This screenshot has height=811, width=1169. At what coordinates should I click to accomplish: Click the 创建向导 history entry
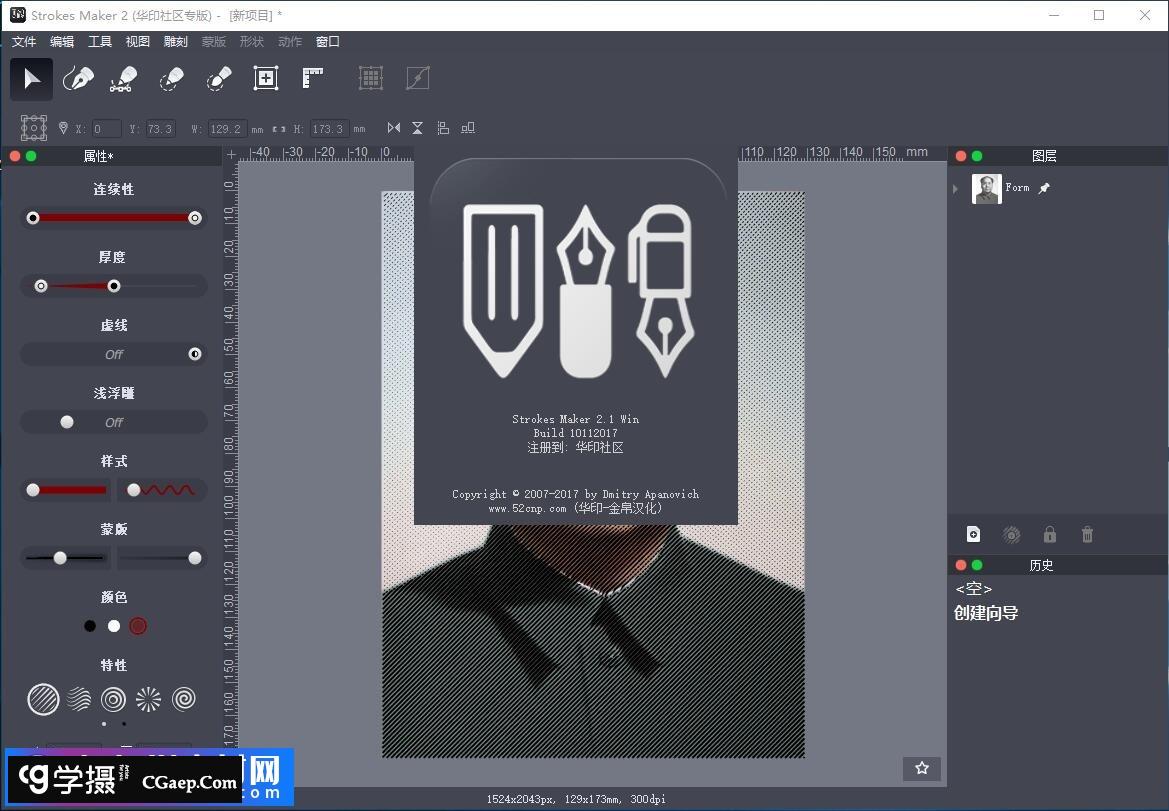pyautogui.click(x=986, y=613)
